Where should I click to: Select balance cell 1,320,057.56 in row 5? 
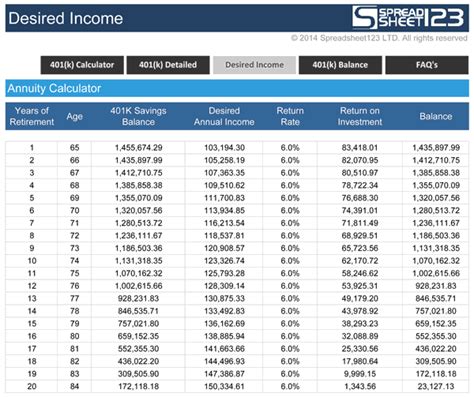point(436,198)
